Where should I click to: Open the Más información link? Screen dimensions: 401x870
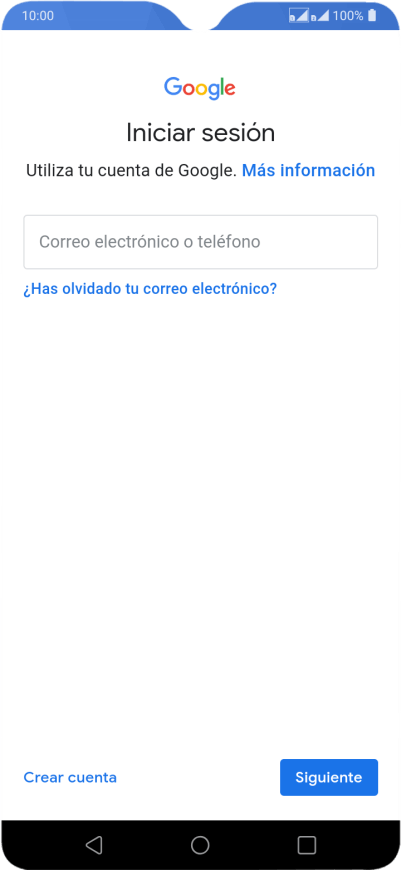308,170
